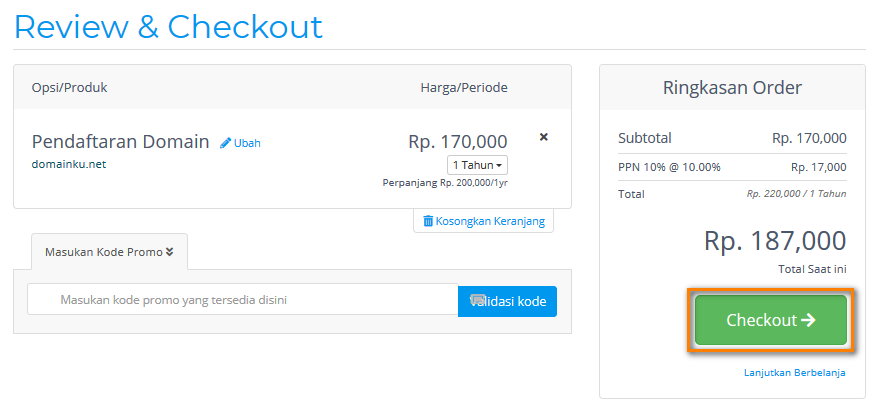Remove the domain item with the × icon

544,137
